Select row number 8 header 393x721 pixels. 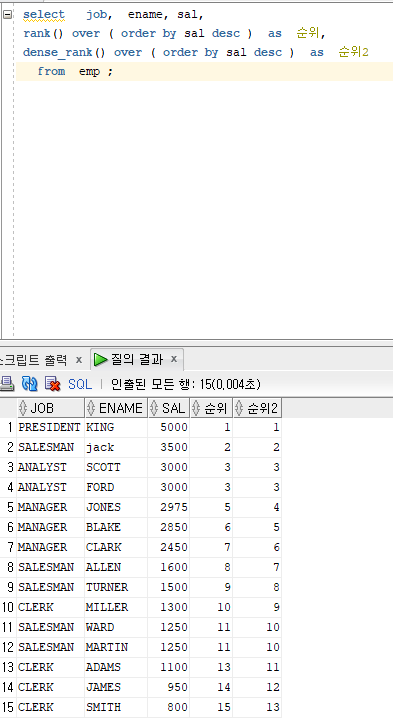[x=8, y=567]
